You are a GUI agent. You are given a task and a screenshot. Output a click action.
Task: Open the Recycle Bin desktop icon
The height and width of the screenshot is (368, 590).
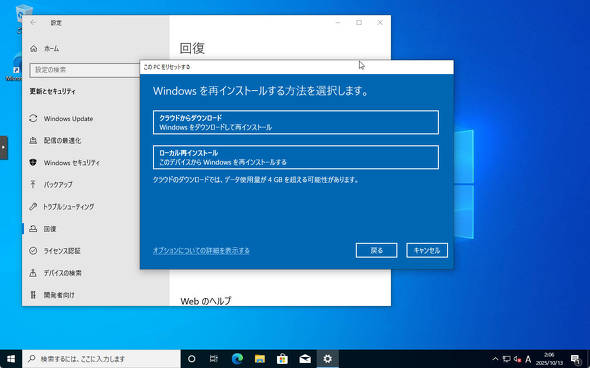point(24,14)
